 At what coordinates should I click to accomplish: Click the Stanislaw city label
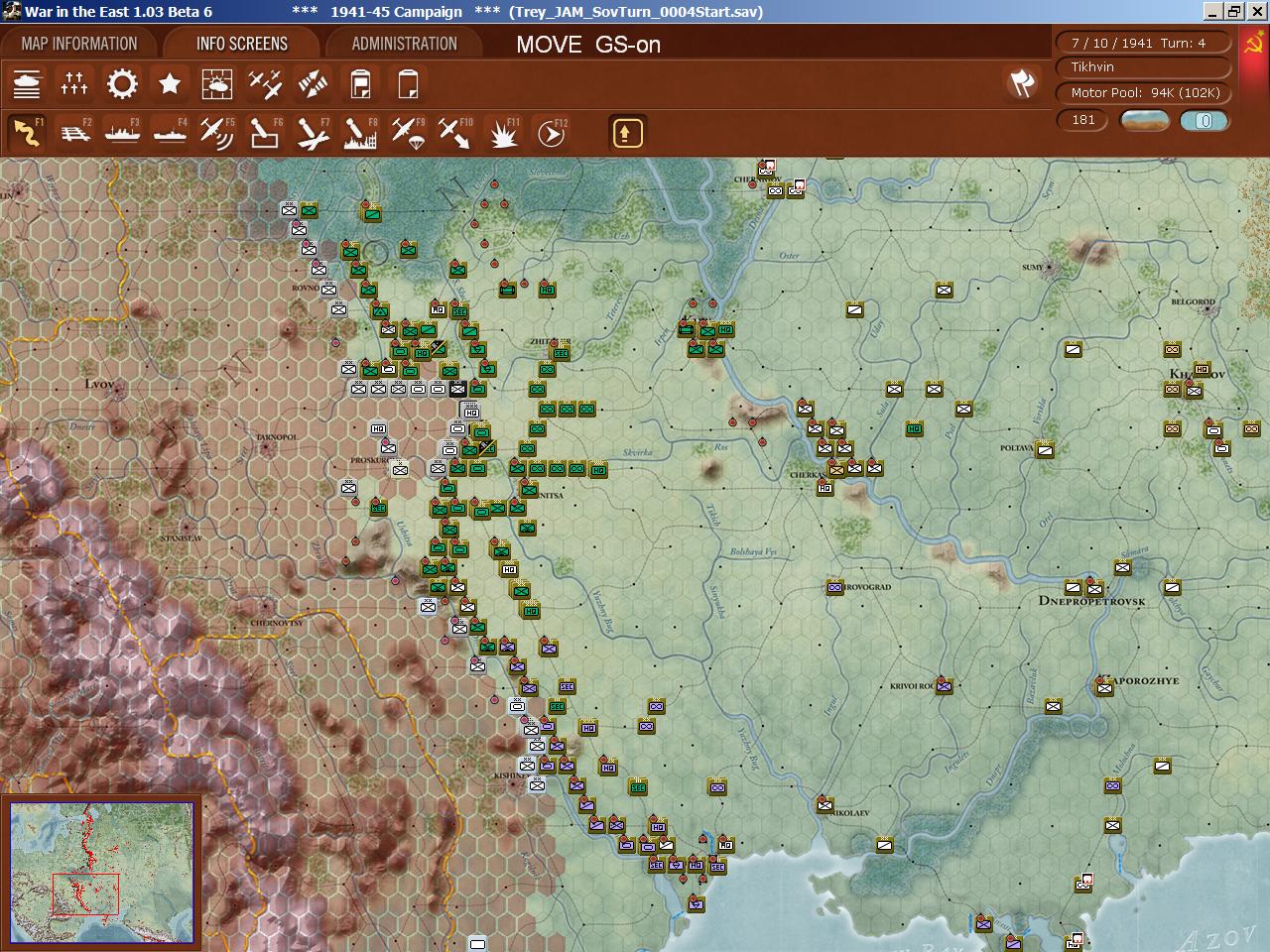(181, 538)
